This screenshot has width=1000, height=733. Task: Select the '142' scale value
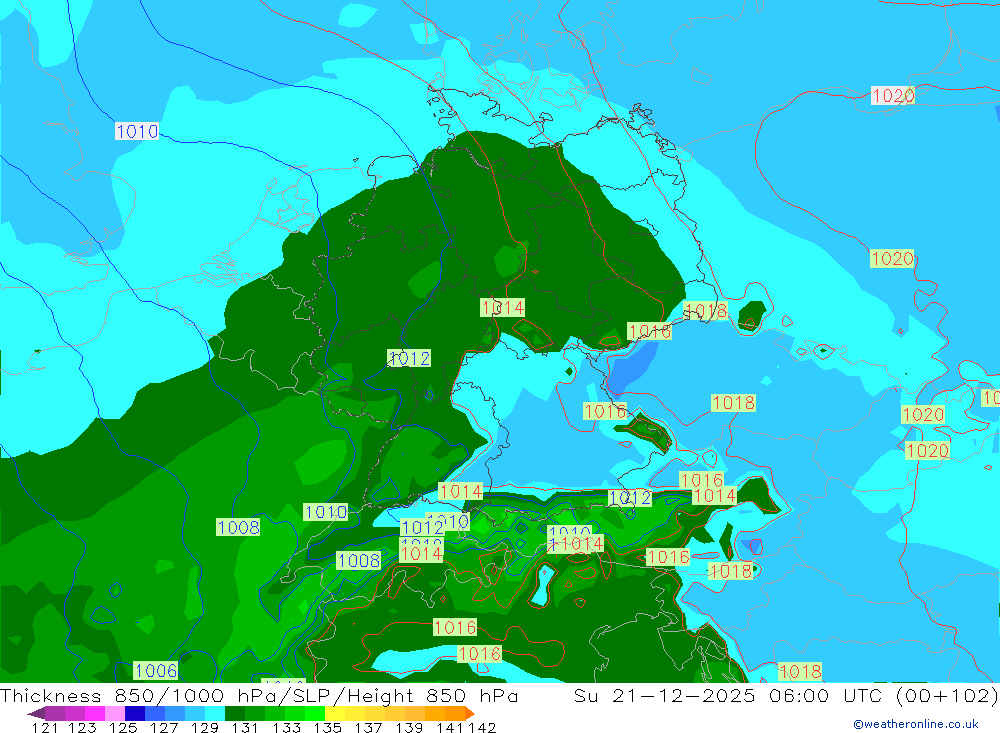click(482, 727)
